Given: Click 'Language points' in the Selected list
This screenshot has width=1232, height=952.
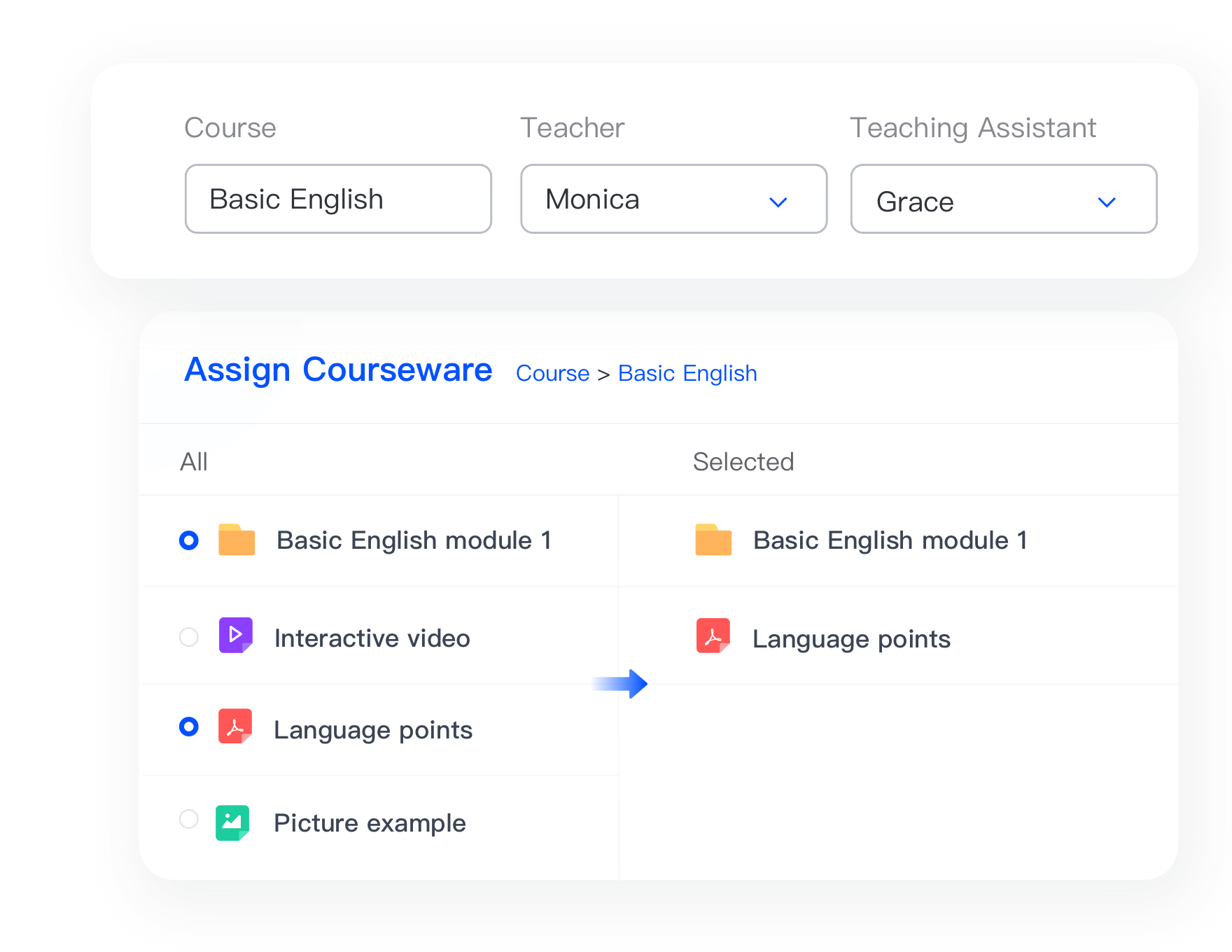Looking at the screenshot, I should [851, 640].
